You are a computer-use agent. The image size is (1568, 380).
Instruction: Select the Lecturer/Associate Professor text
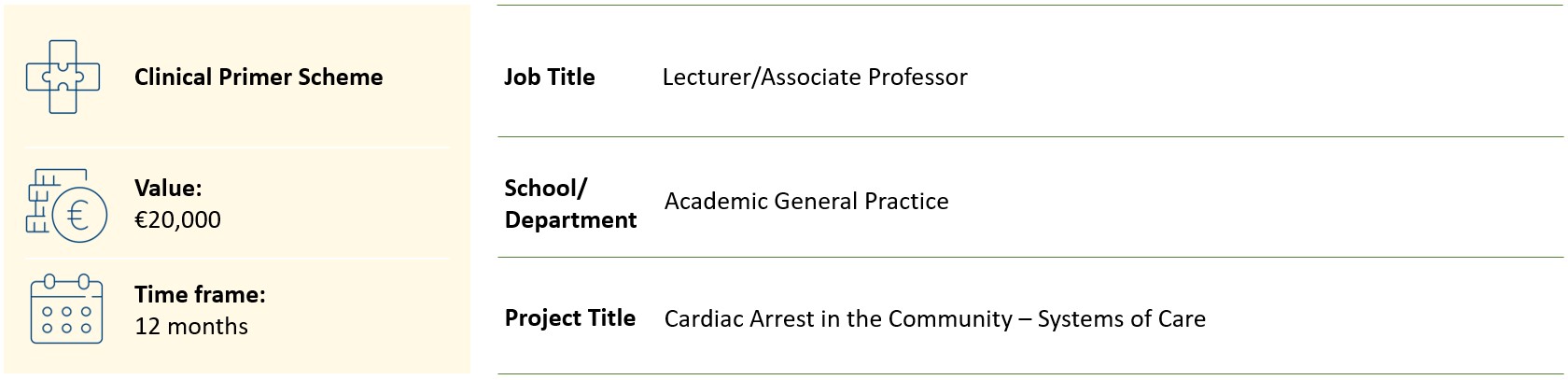pyautogui.click(x=814, y=77)
